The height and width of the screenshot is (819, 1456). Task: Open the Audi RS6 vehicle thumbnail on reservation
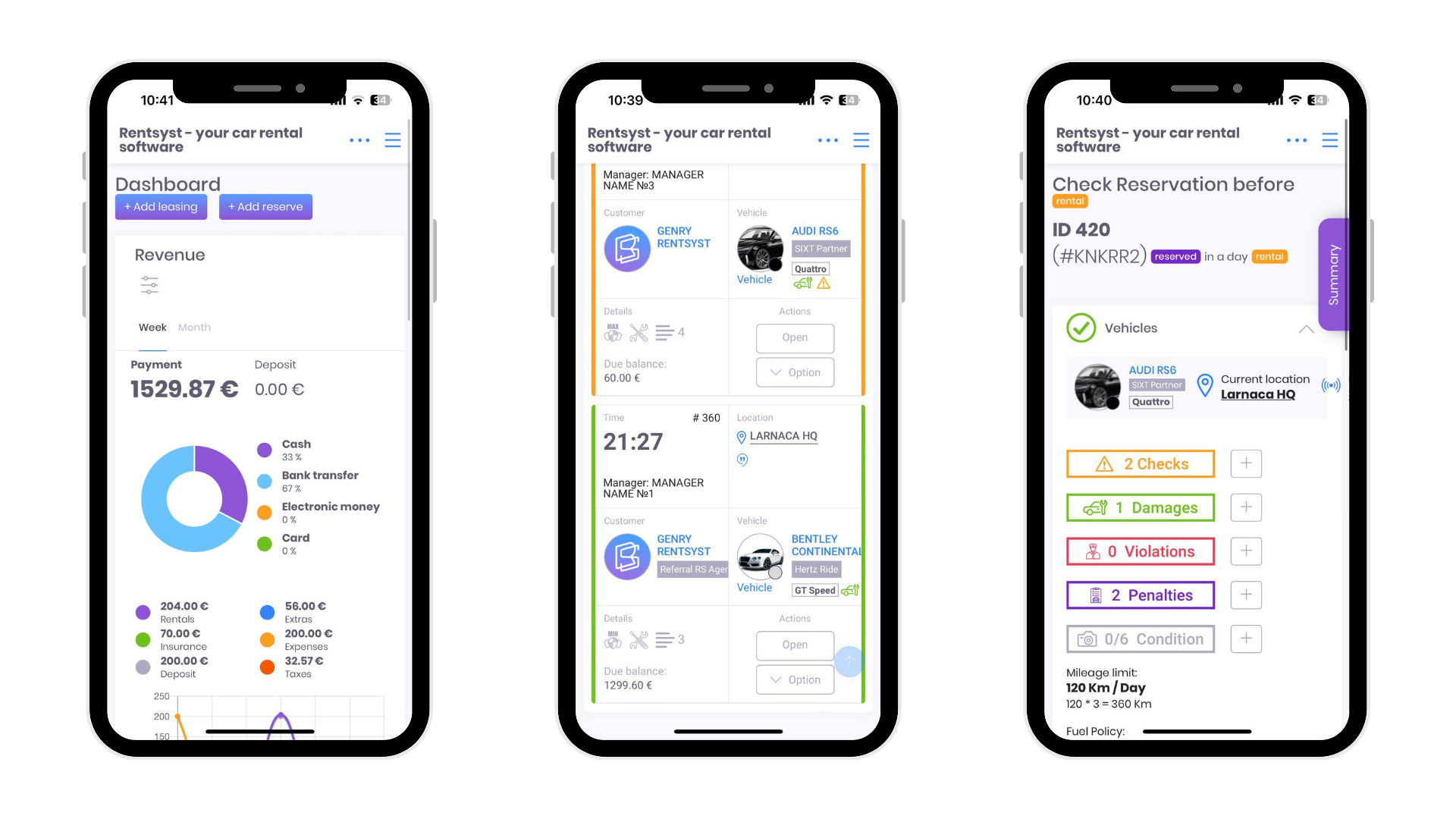click(1093, 388)
